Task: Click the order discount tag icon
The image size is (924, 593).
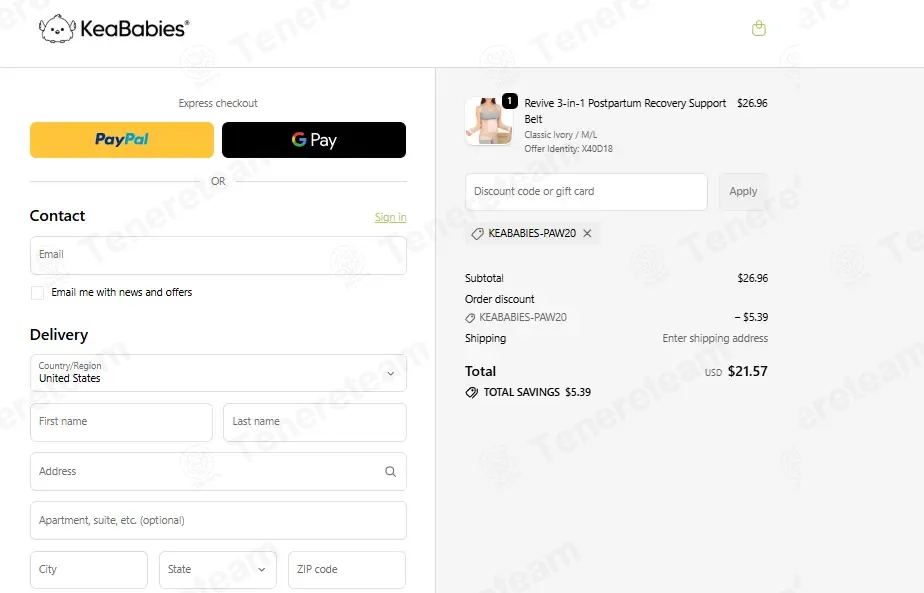Action: [470, 318]
